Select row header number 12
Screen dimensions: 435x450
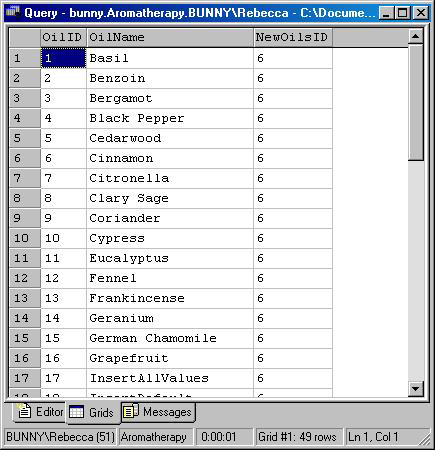point(25,278)
